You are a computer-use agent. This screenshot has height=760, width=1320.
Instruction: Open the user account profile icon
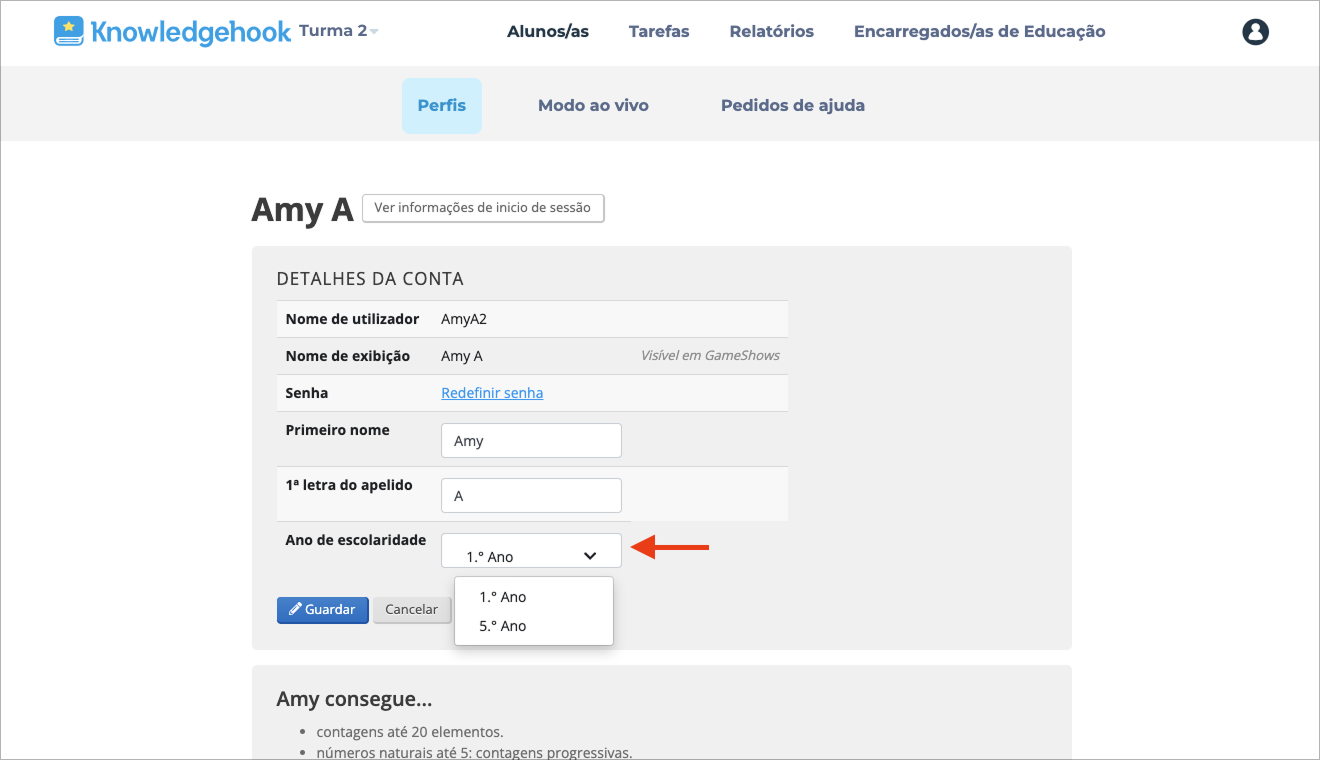coord(1255,32)
